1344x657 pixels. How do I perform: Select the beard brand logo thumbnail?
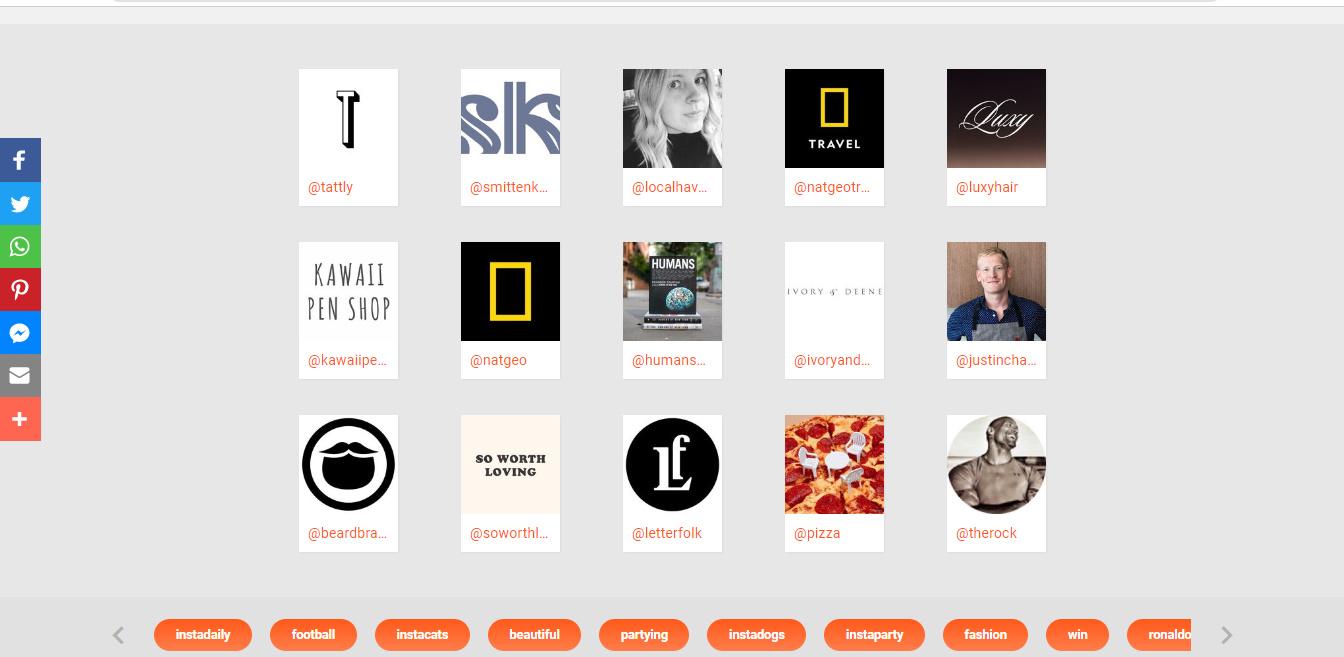point(348,464)
